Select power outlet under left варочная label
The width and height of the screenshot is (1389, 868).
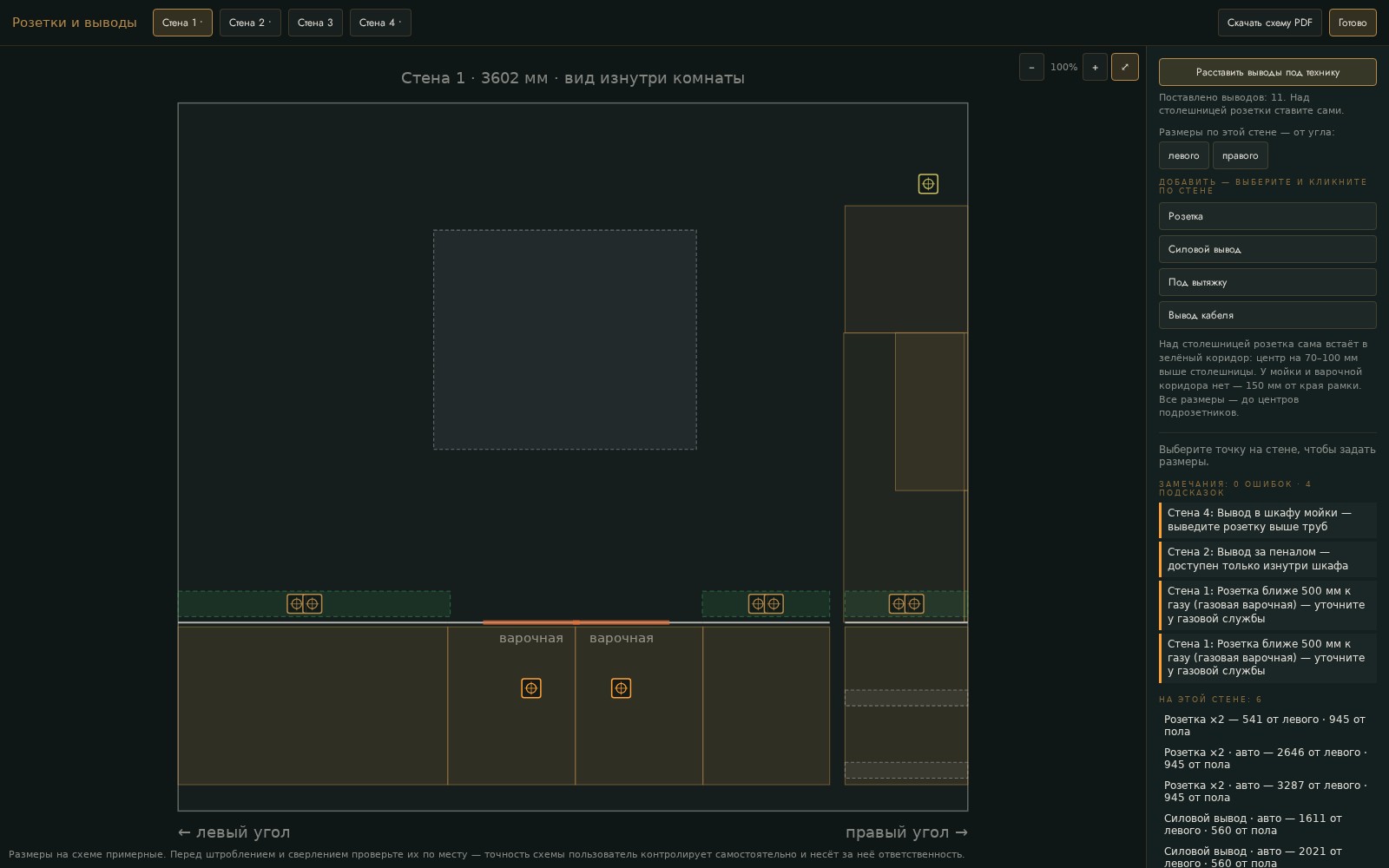(531, 688)
